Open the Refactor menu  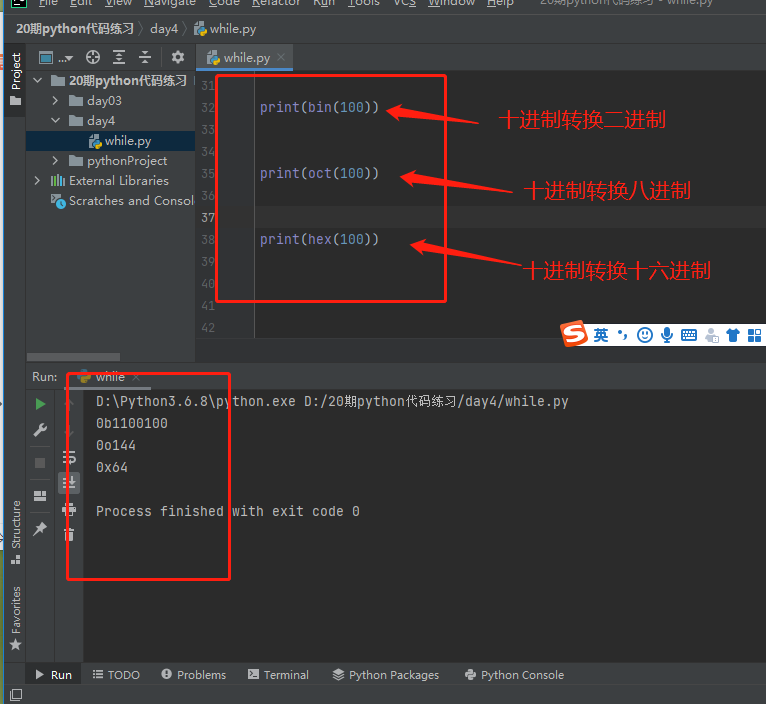(276, 3)
